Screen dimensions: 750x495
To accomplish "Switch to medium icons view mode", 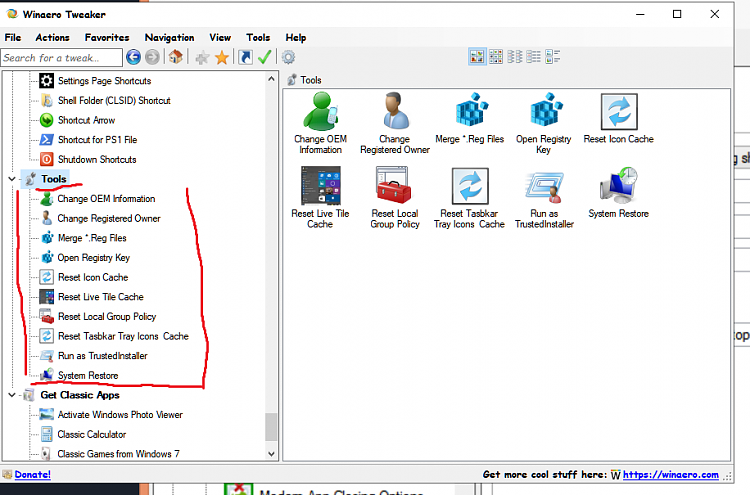I will (496, 56).
